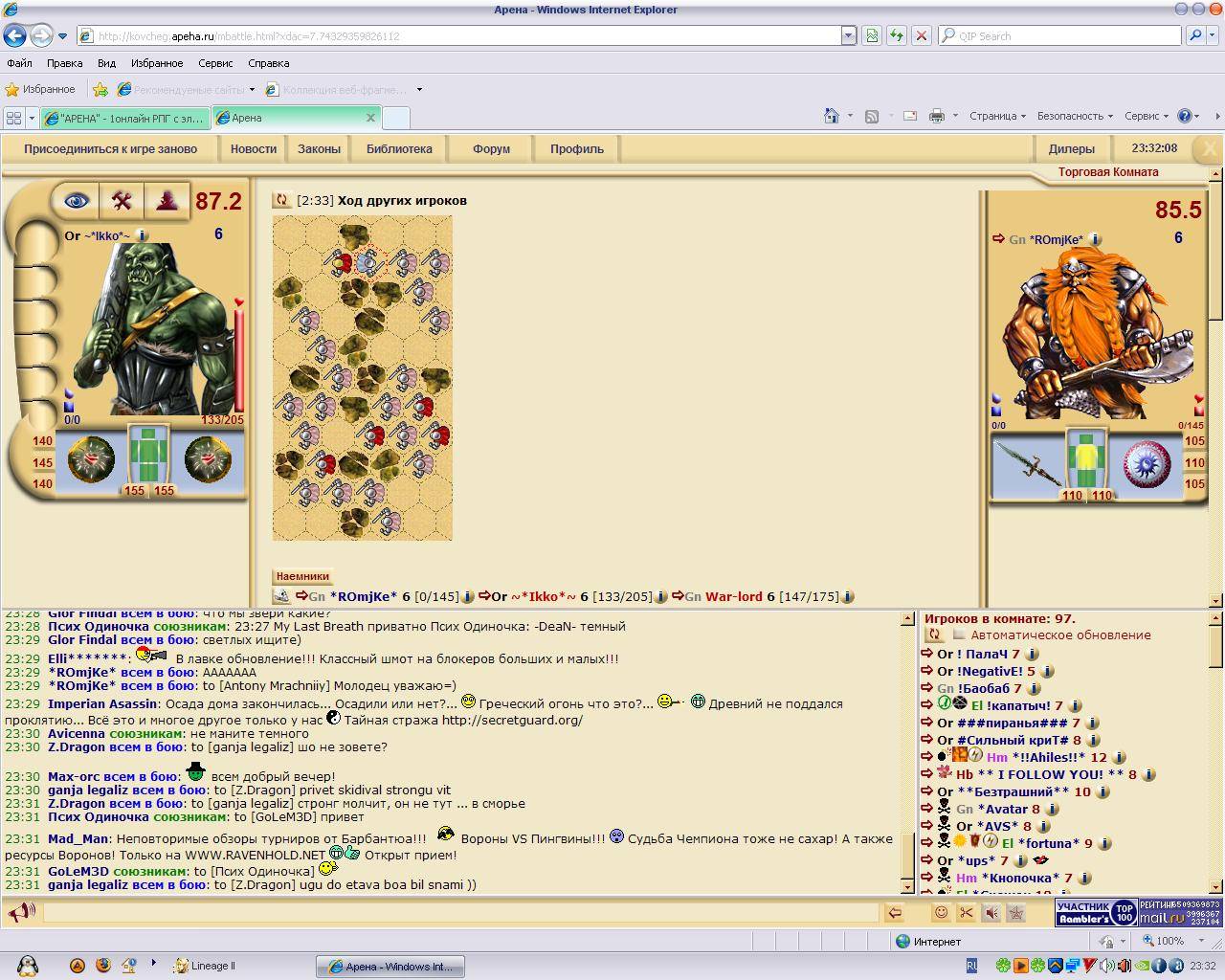Expand the address bar dropdown
The height and width of the screenshot is (980, 1225).
coord(848,35)
